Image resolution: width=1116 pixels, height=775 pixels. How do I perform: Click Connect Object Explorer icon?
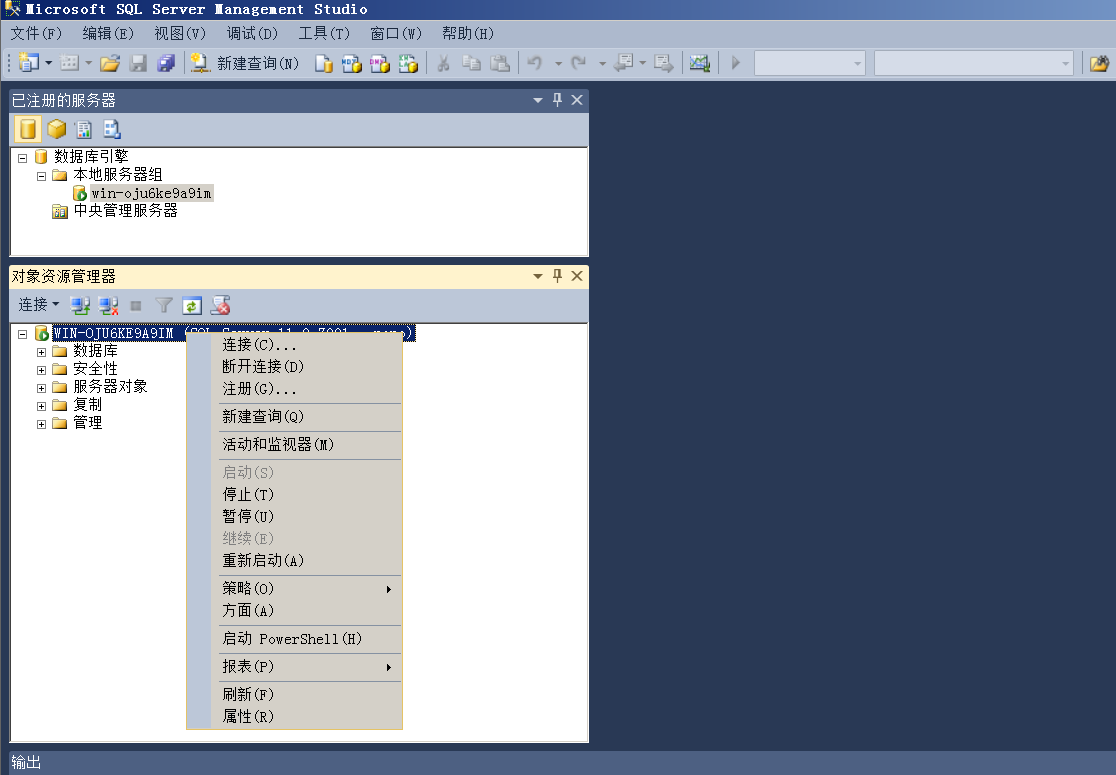(80, 306)
